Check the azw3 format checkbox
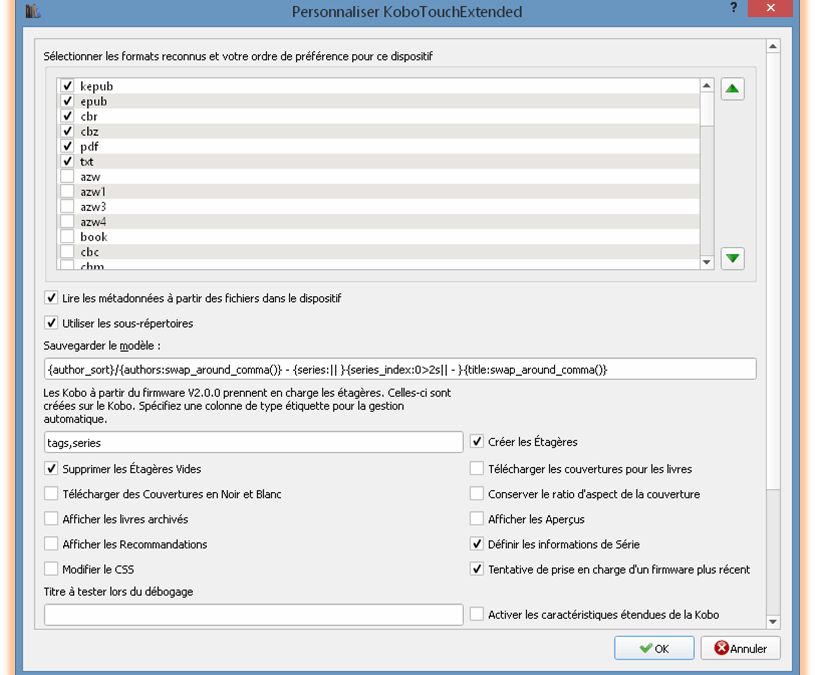The width and height of the screenshot is (815, 675). coord(67,206)
